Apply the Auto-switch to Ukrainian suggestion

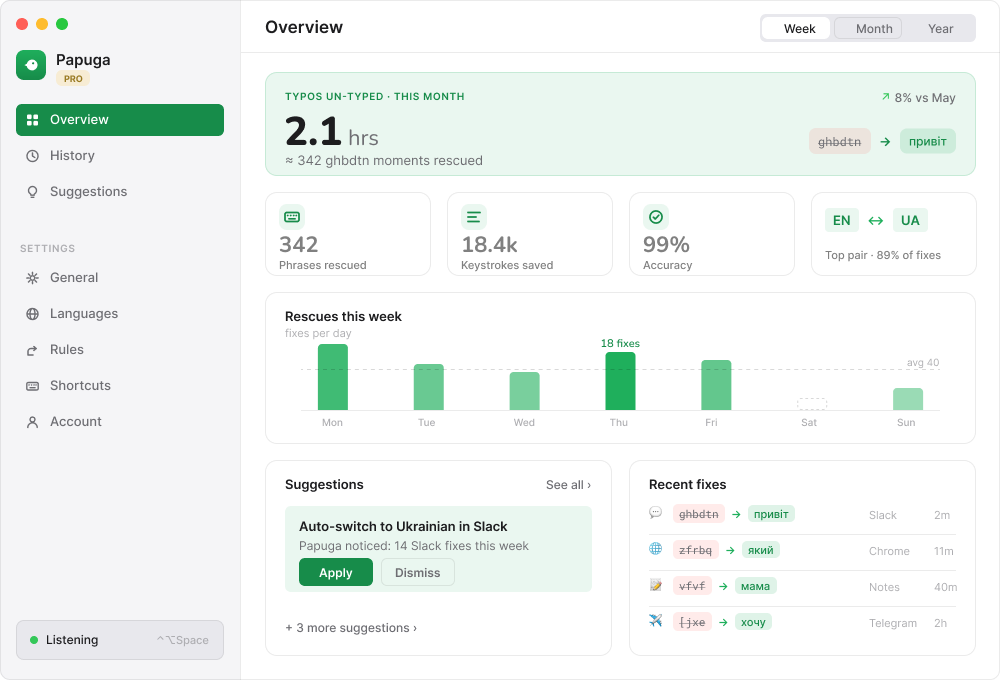tap(335, 572)
